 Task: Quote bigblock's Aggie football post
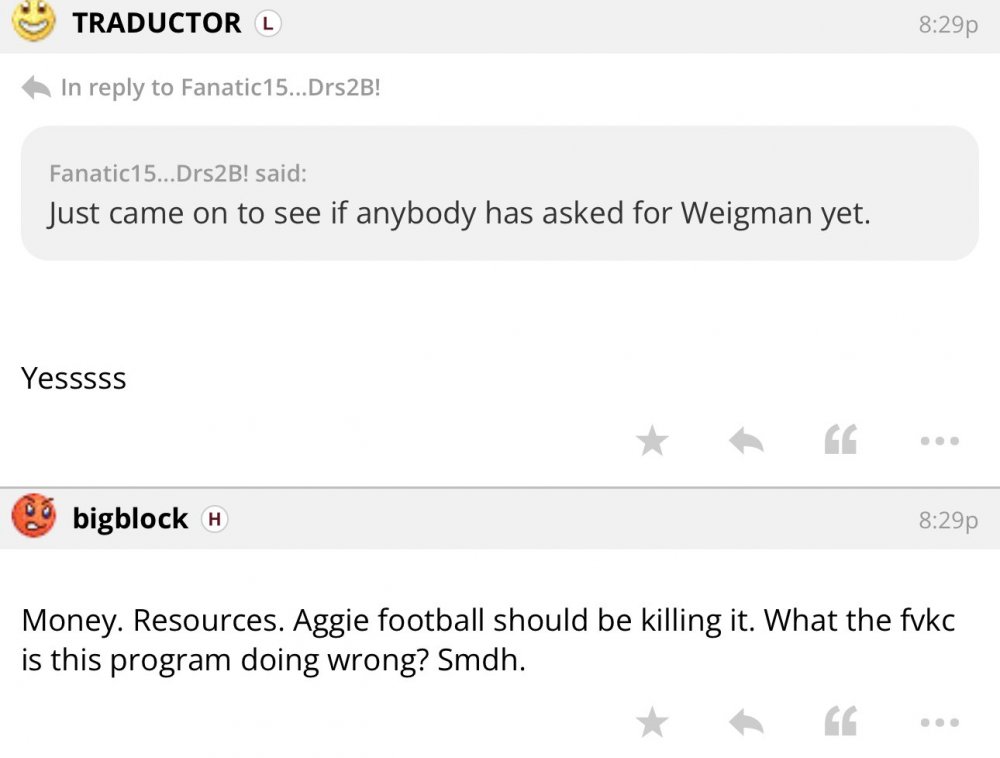click(x=841, y=721)
